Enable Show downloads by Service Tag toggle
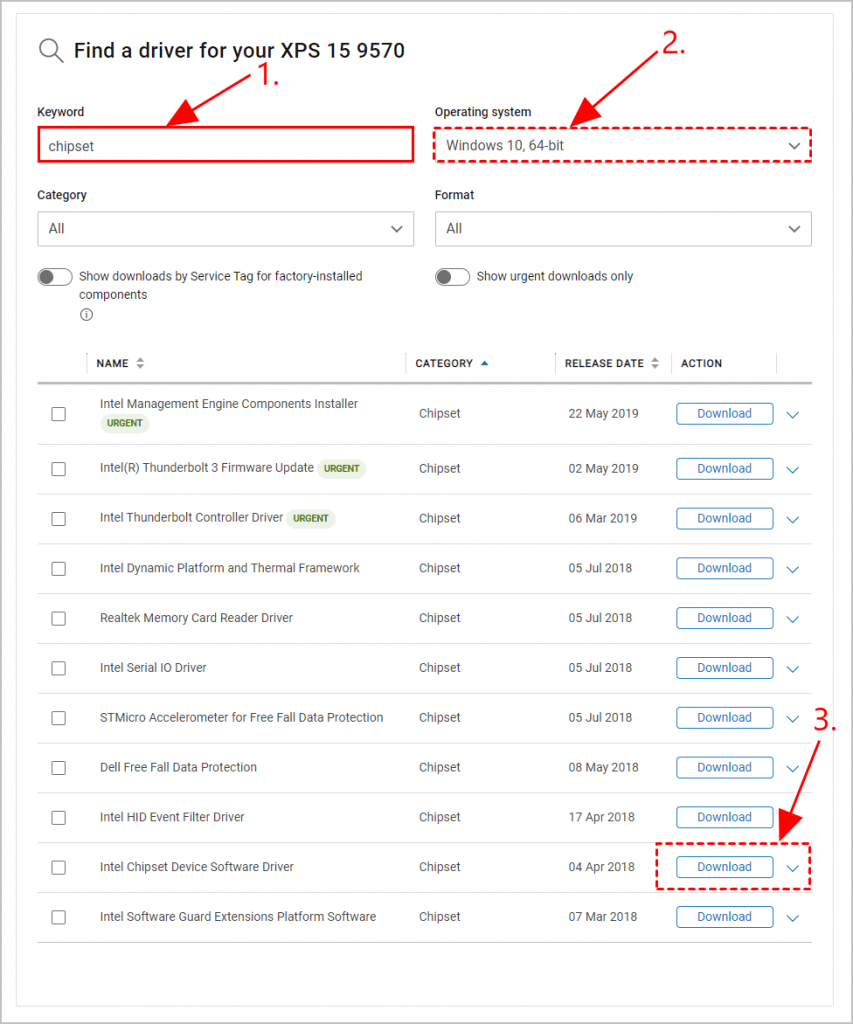 (55, 276)
